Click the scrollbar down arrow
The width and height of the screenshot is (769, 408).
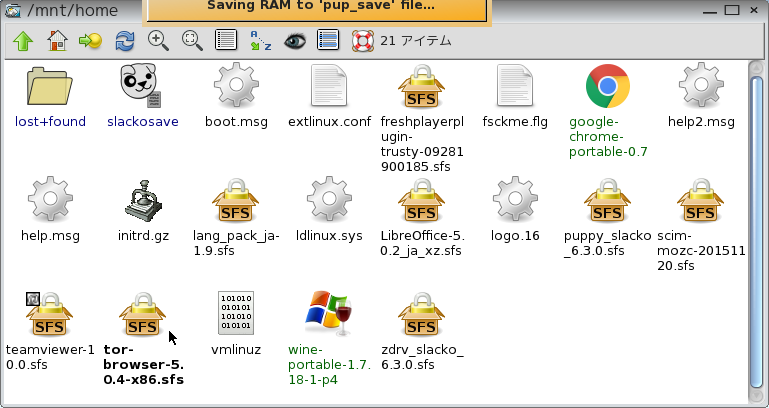point(757,396)
